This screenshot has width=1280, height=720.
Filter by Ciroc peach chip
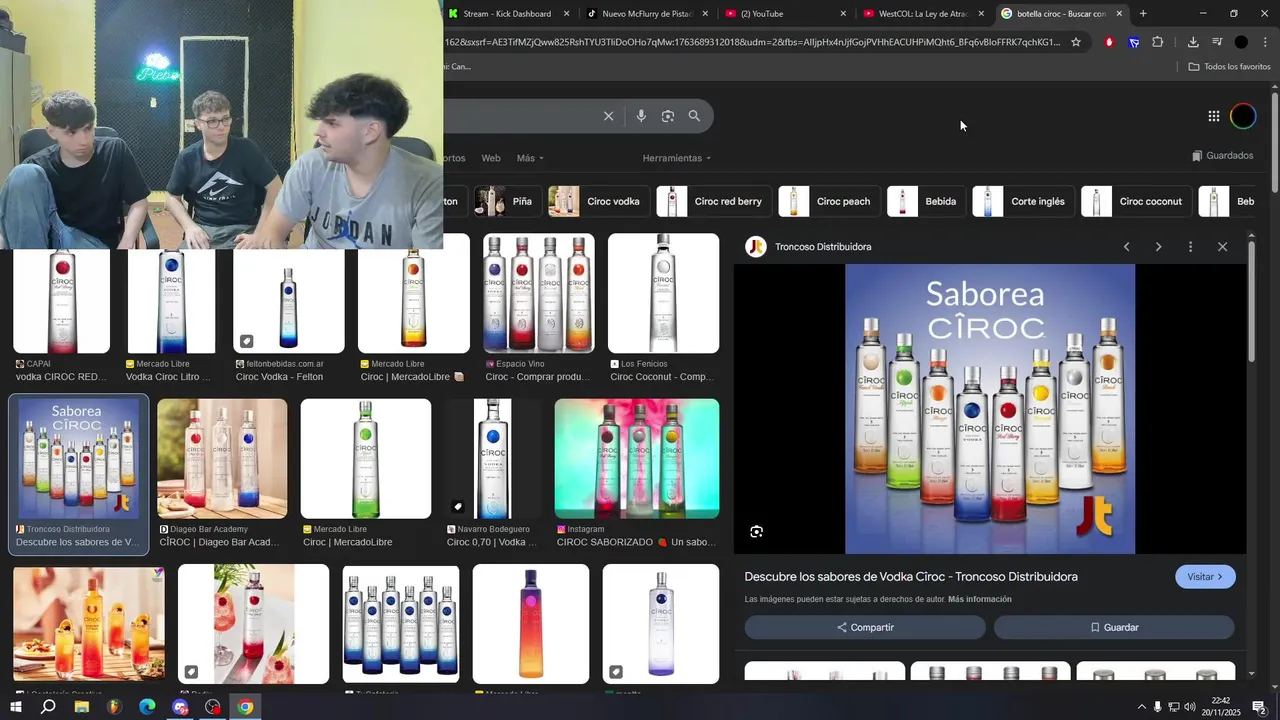point(829,201)
